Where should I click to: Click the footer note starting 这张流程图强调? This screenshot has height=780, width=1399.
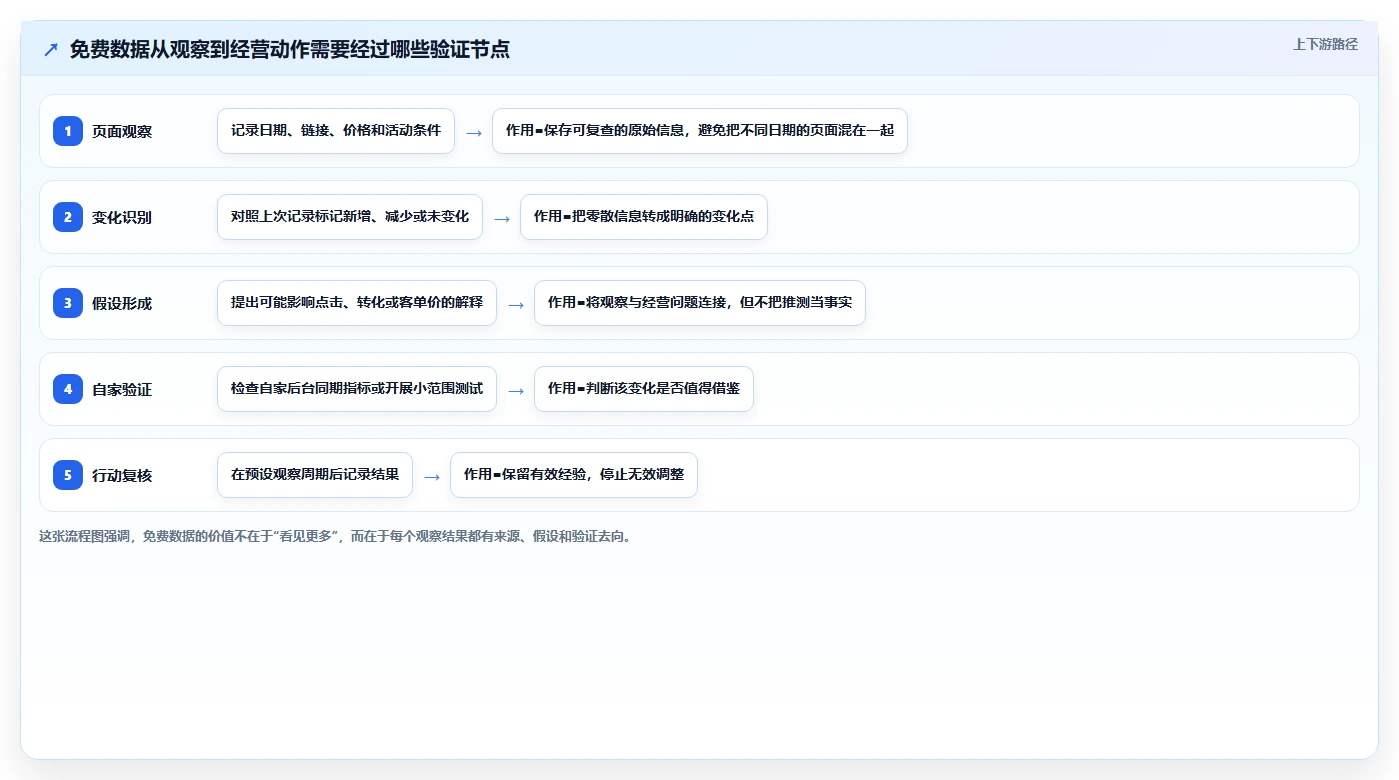335,536
